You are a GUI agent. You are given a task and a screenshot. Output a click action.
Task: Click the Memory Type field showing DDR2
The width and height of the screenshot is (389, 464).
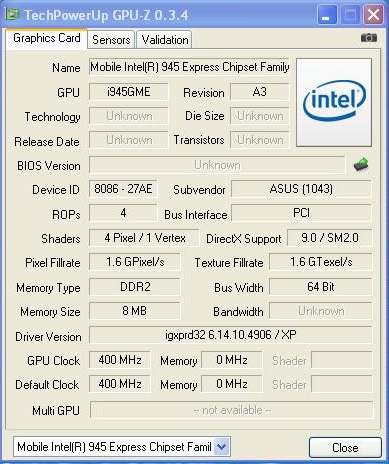point(135,287)
